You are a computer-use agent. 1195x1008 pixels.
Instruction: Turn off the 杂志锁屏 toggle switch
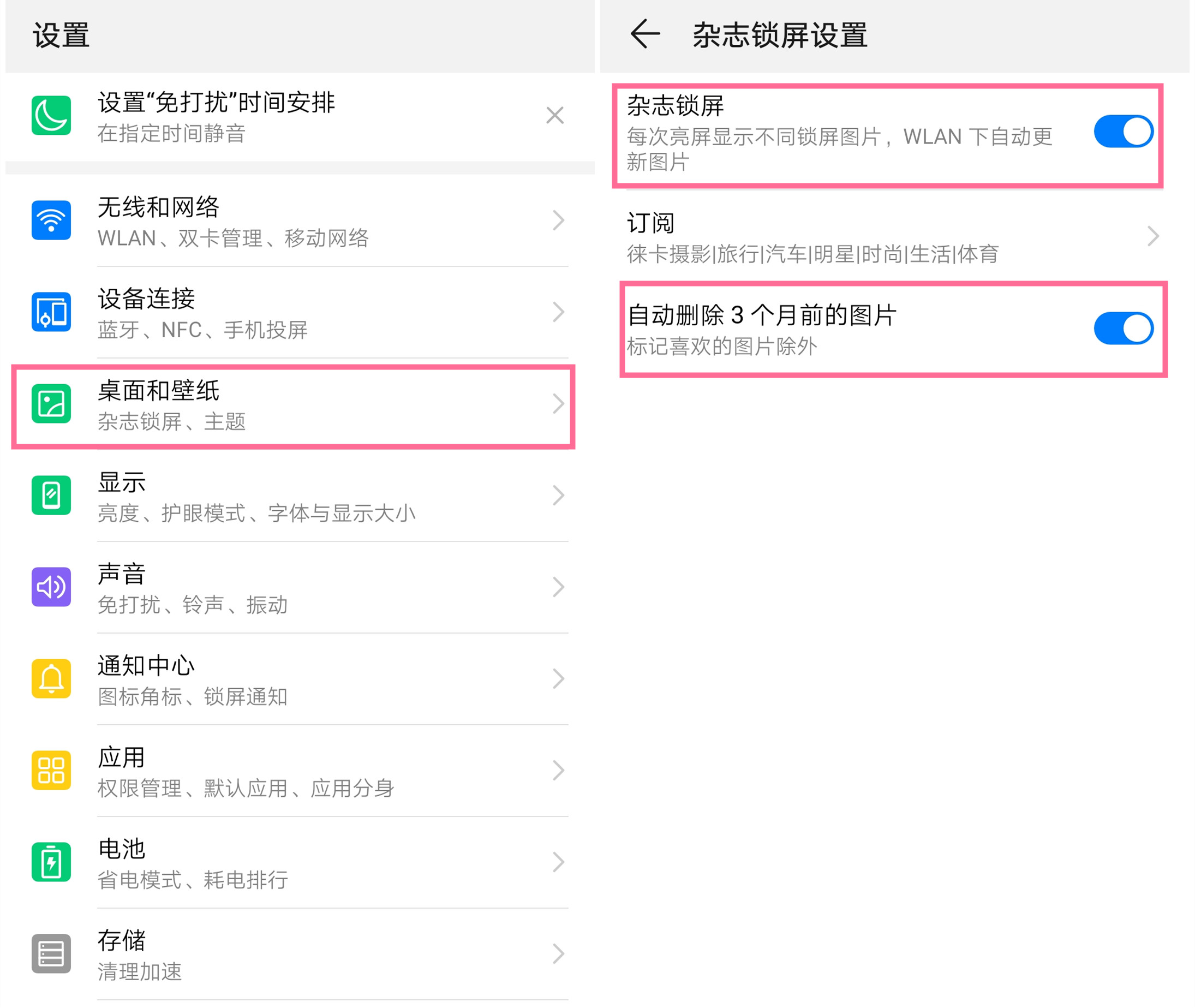coord(1123,132)
